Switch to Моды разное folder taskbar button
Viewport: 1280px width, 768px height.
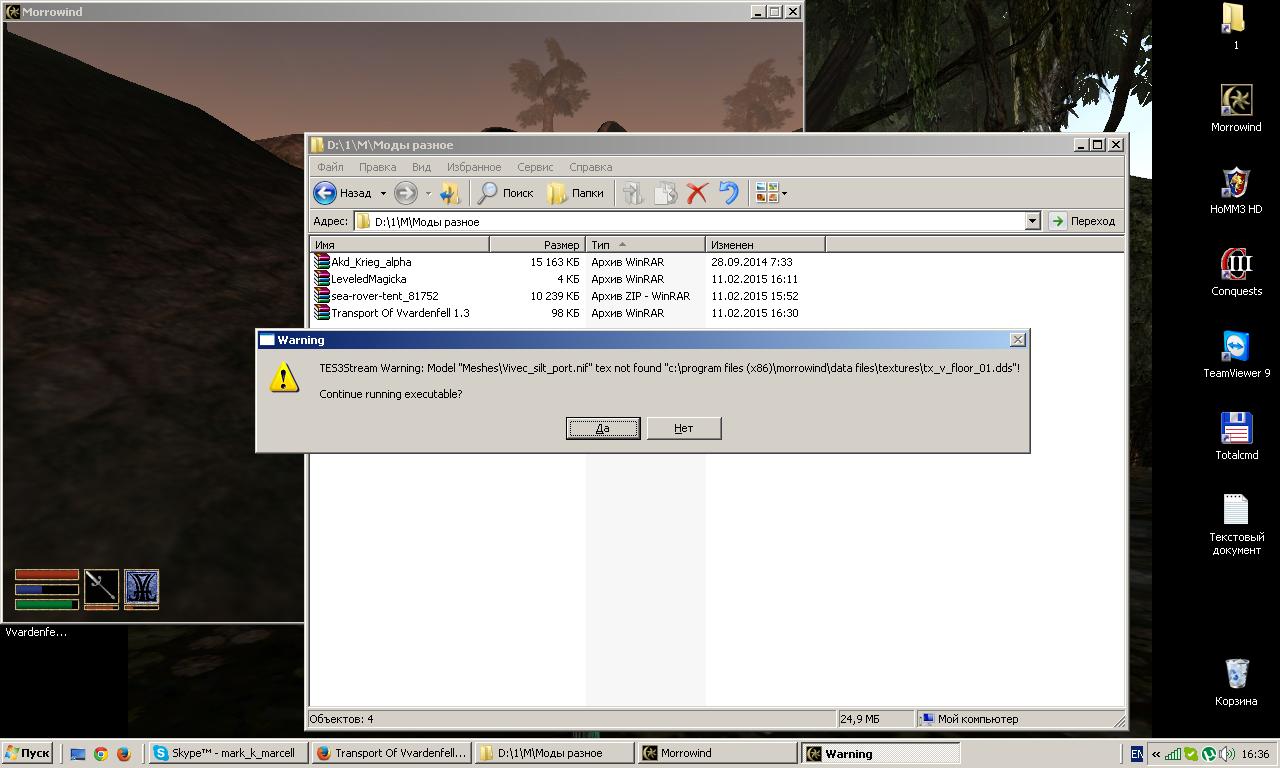click(x=555, y=754)
